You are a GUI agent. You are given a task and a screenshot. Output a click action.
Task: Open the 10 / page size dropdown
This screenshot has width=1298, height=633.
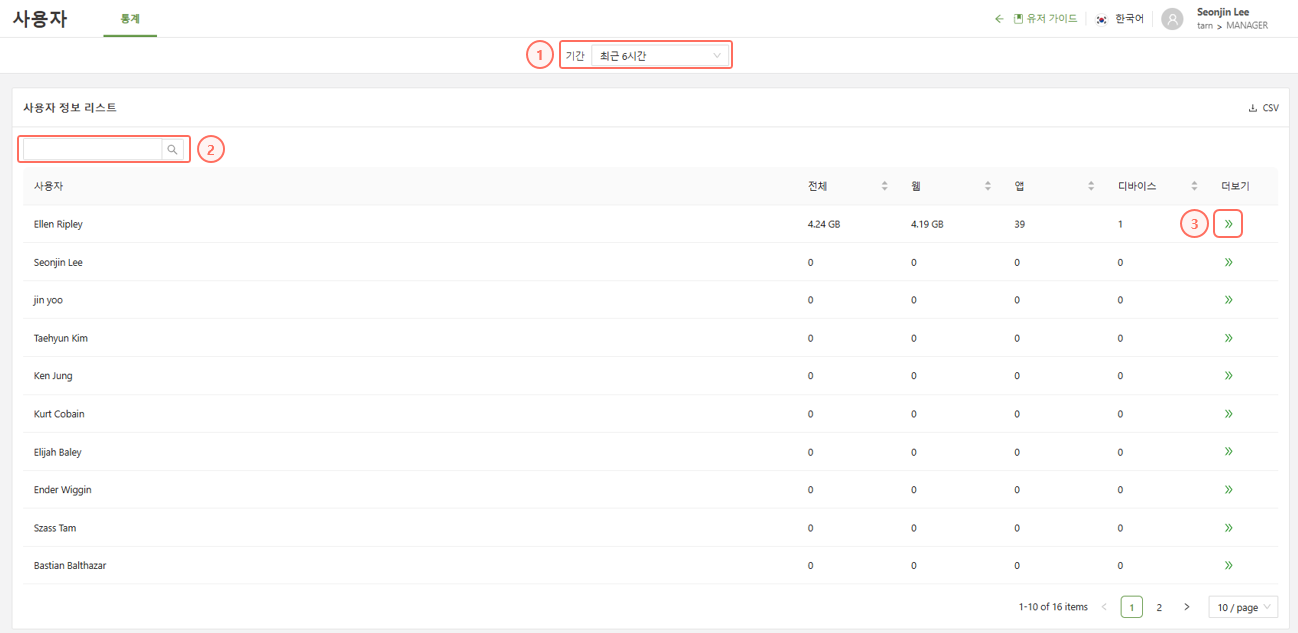click(x=1243, y=607)
